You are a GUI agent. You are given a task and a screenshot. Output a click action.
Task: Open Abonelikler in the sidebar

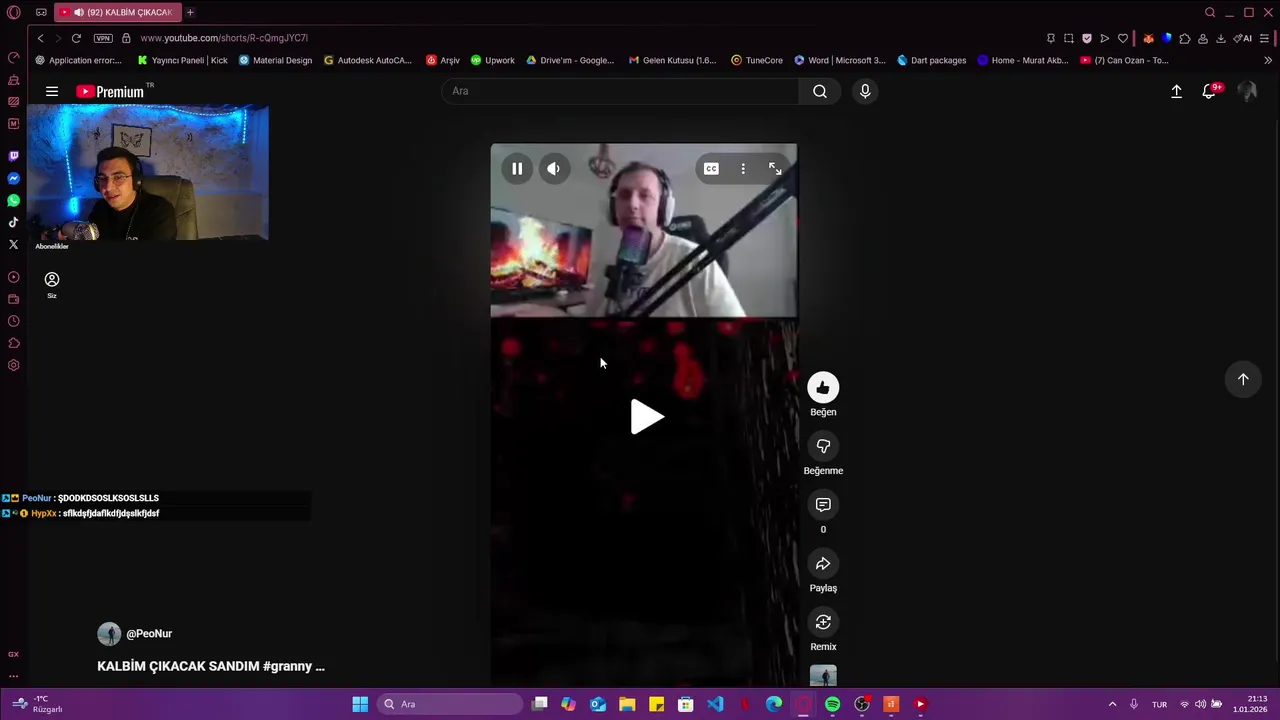[52, 246]
